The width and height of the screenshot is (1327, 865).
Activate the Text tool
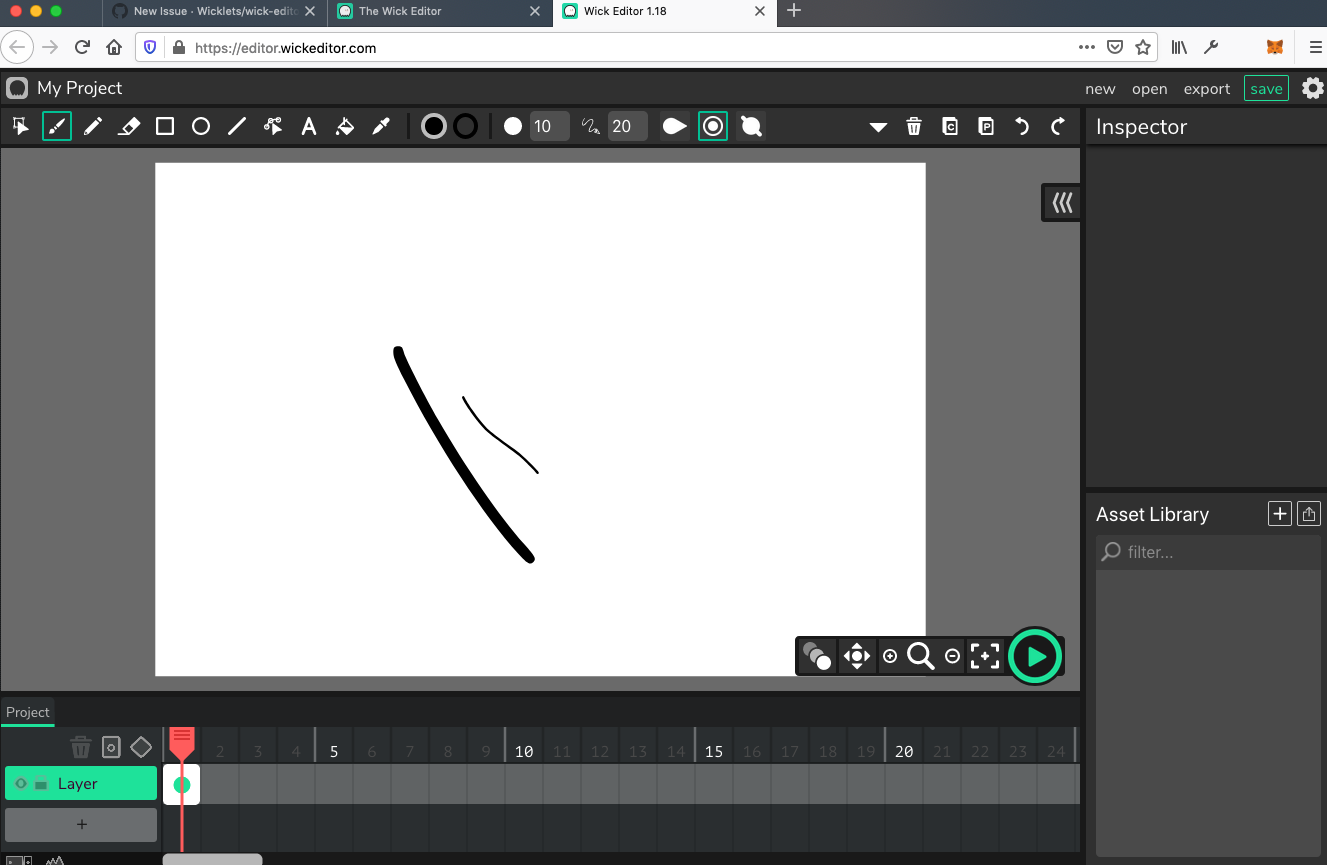click(309, 126)
